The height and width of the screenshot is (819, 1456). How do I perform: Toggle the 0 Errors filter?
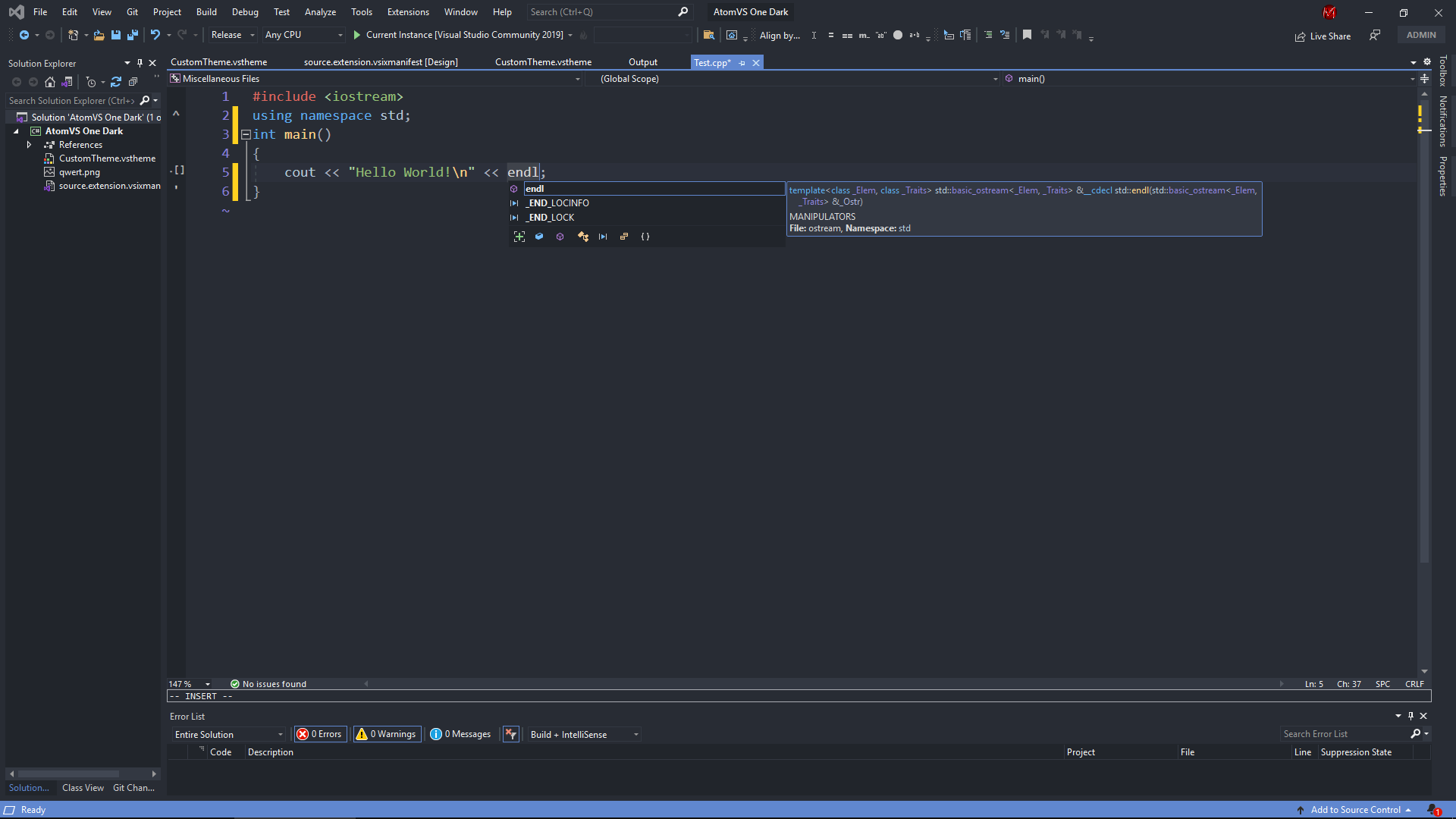pyautogui.click(x=319, y=733)
